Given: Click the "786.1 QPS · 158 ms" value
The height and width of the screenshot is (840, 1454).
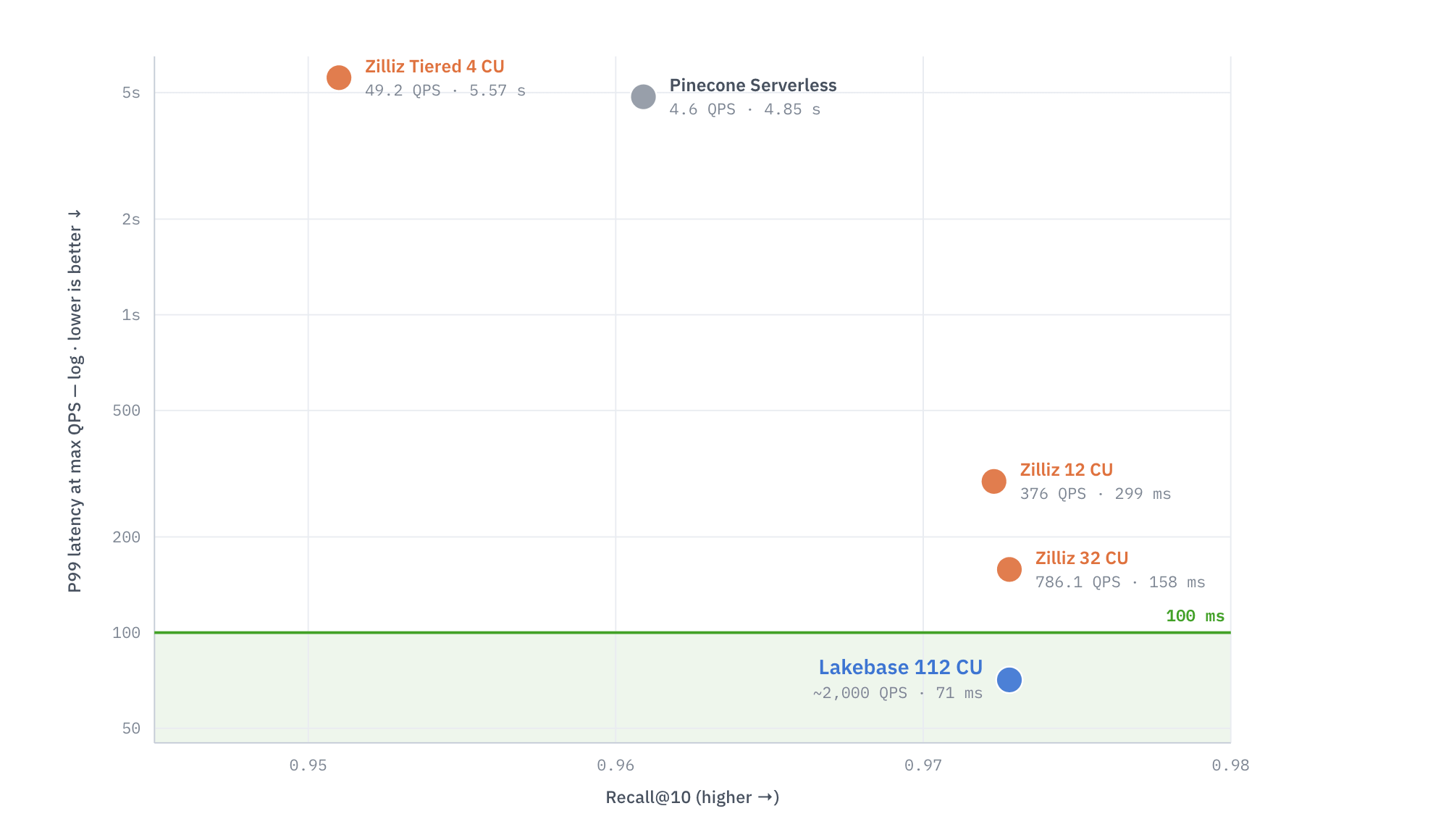Looking at the screenshot, I should tap(1120, 582).
